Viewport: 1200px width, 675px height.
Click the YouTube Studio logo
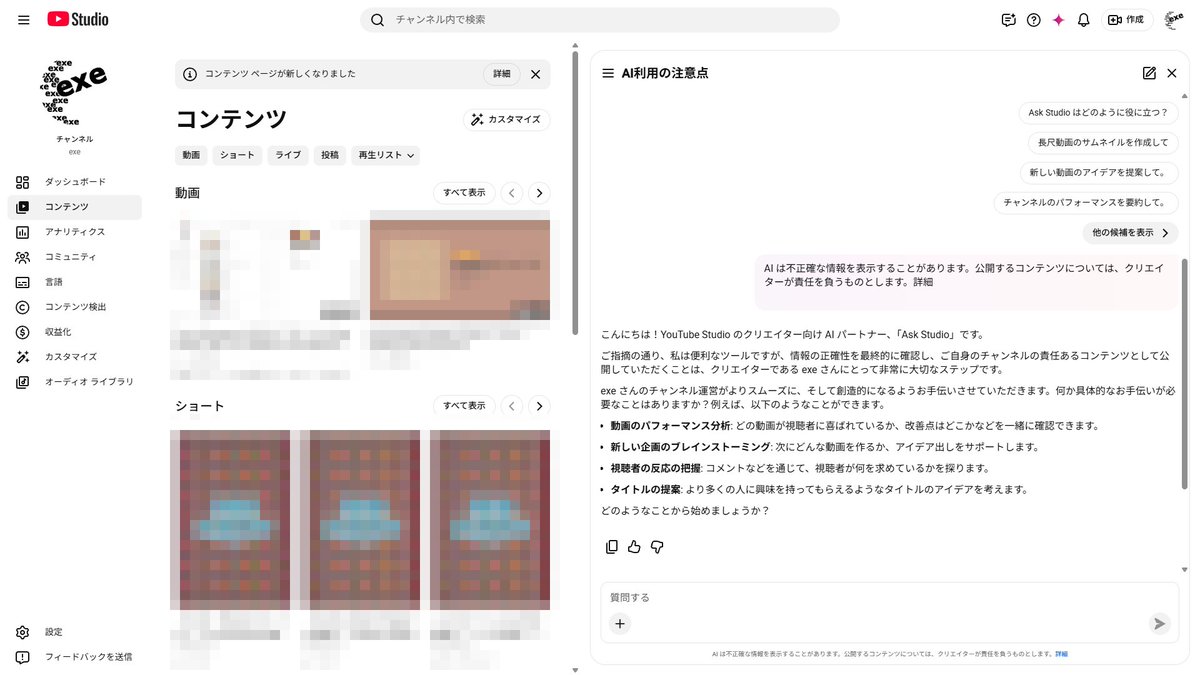(x=78, y=19)
